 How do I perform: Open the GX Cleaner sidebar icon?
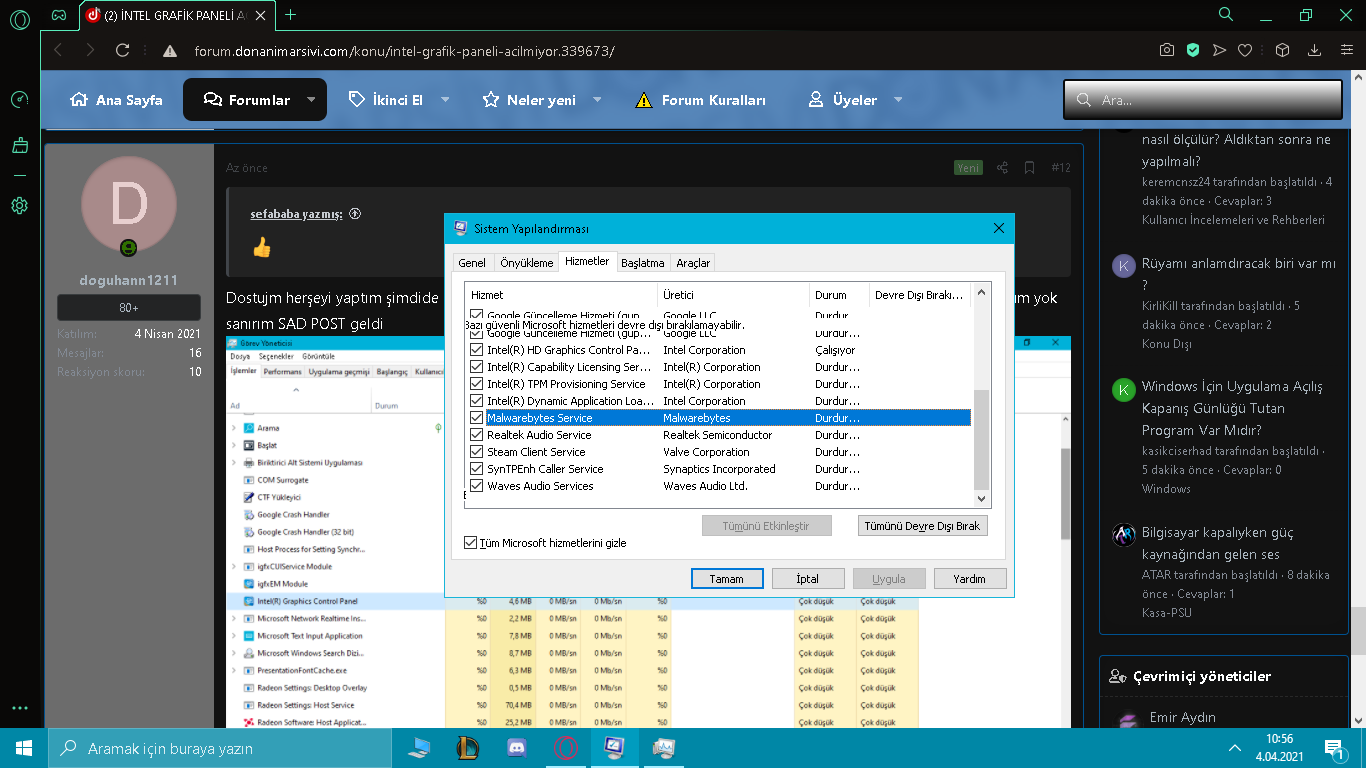click(x=19, y=146)
